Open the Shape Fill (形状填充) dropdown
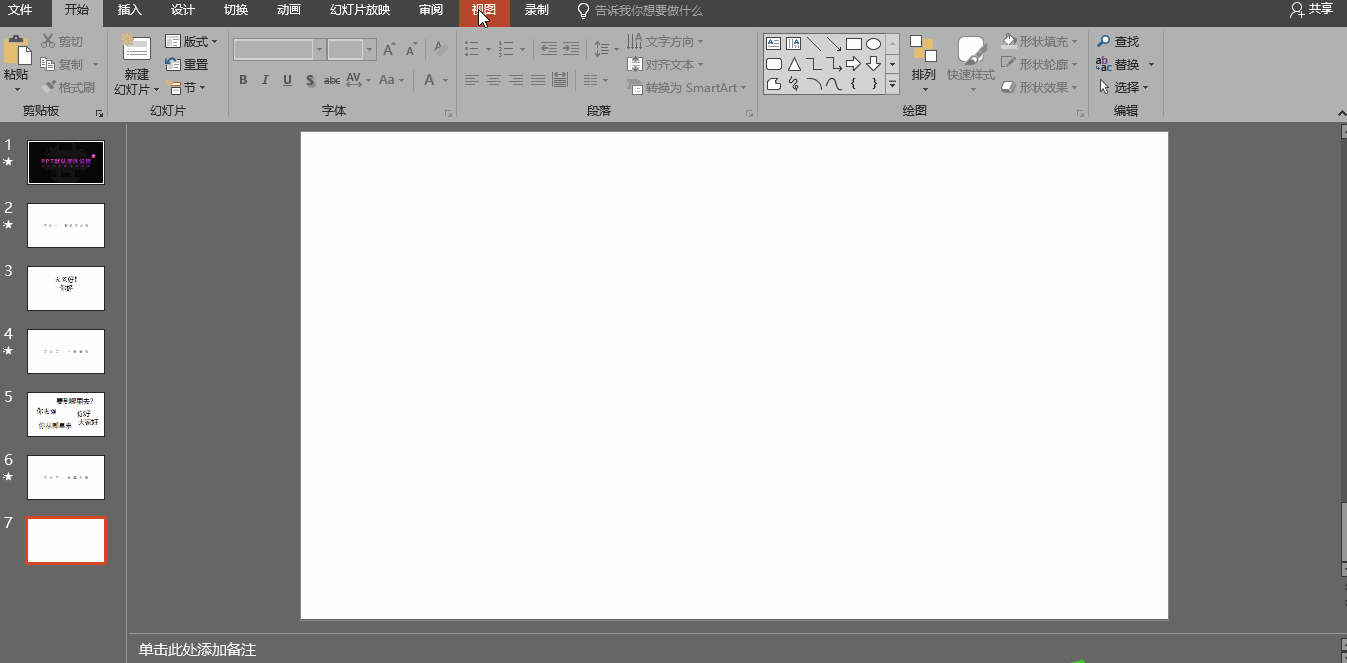The height and width of the screenshot is (663, 1347). 1040,41
